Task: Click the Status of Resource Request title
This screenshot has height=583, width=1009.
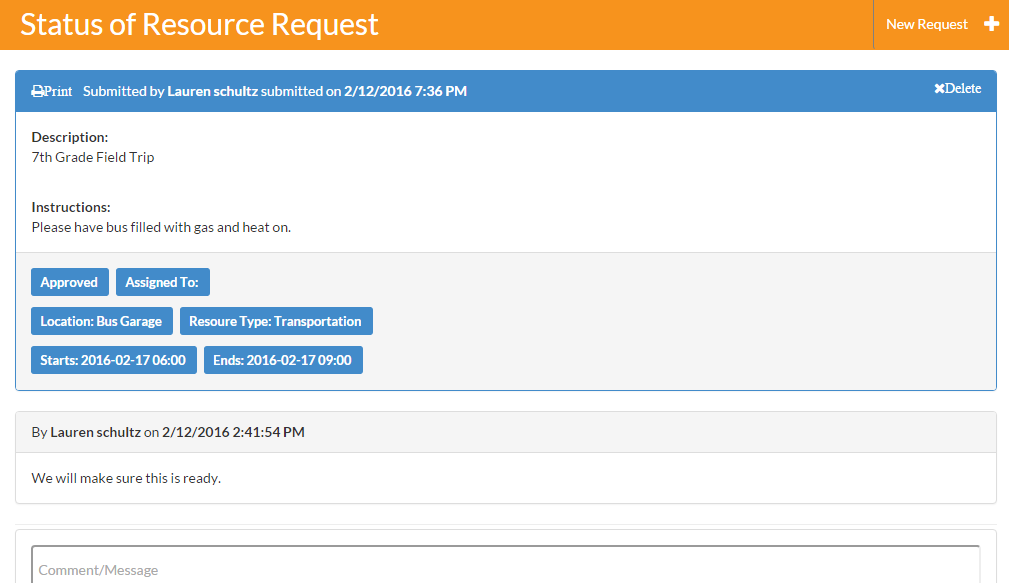Action: point(199,24)
